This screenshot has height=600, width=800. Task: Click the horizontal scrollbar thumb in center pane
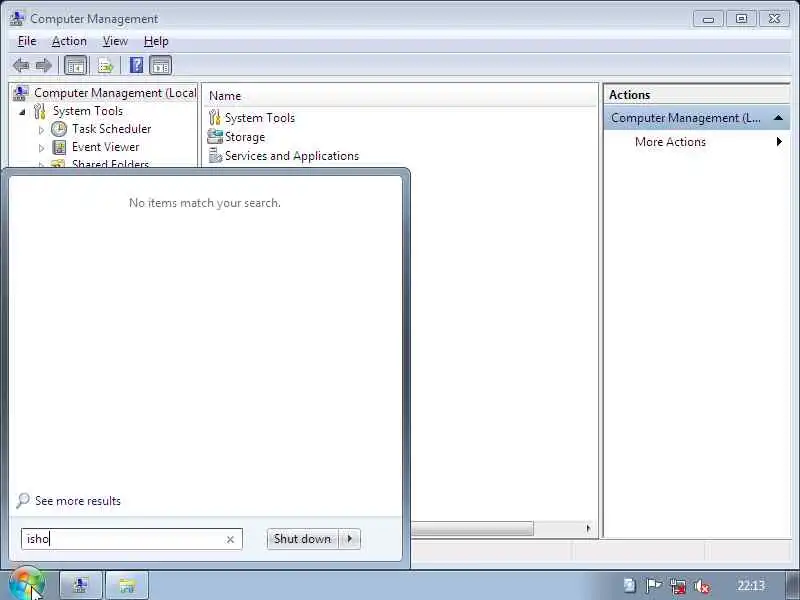pyautogui.click(x=472, y=529)
